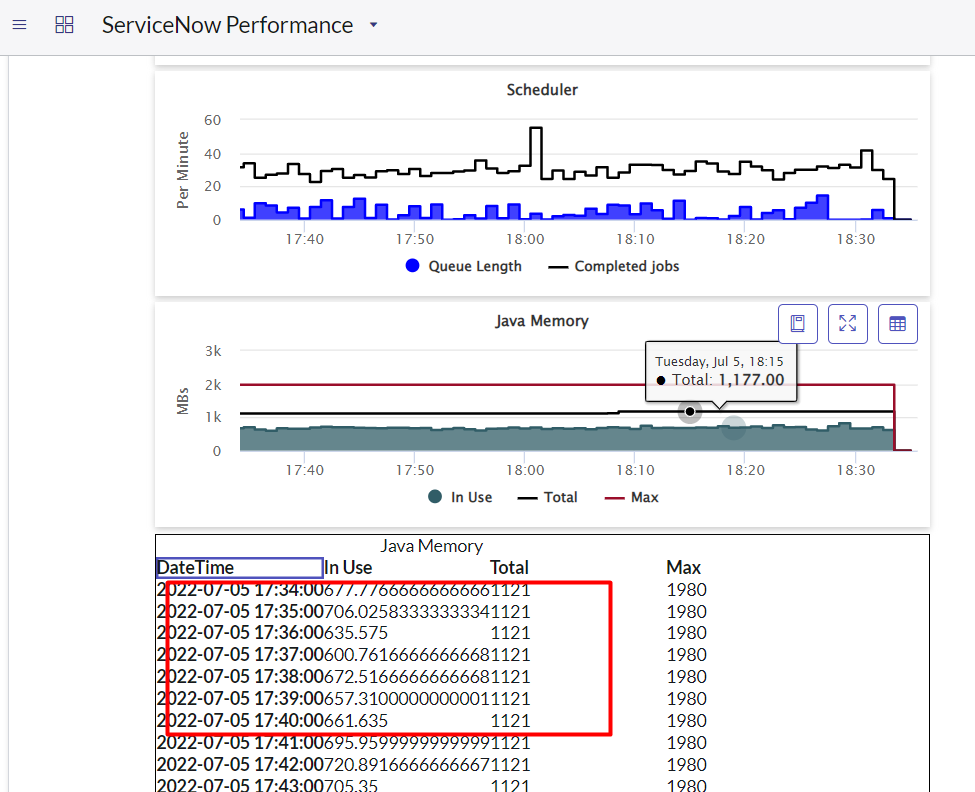
Task: Click the tooltip showing Total 1,177.00
Action: (721, 371)
